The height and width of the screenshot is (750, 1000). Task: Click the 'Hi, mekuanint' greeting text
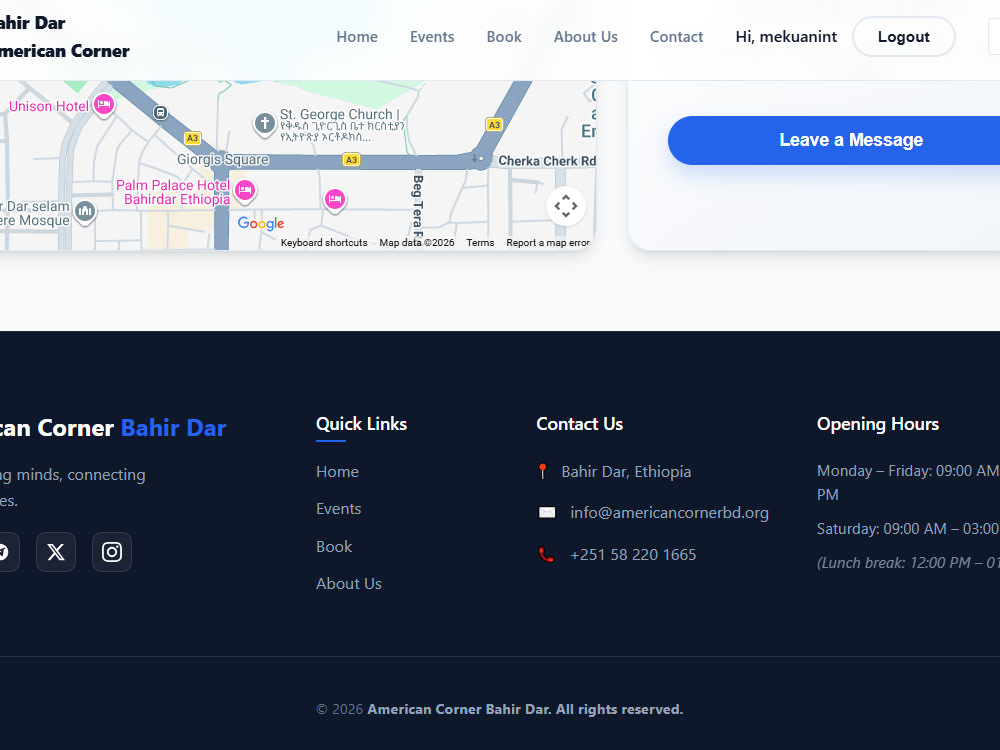tap(786, 37)
